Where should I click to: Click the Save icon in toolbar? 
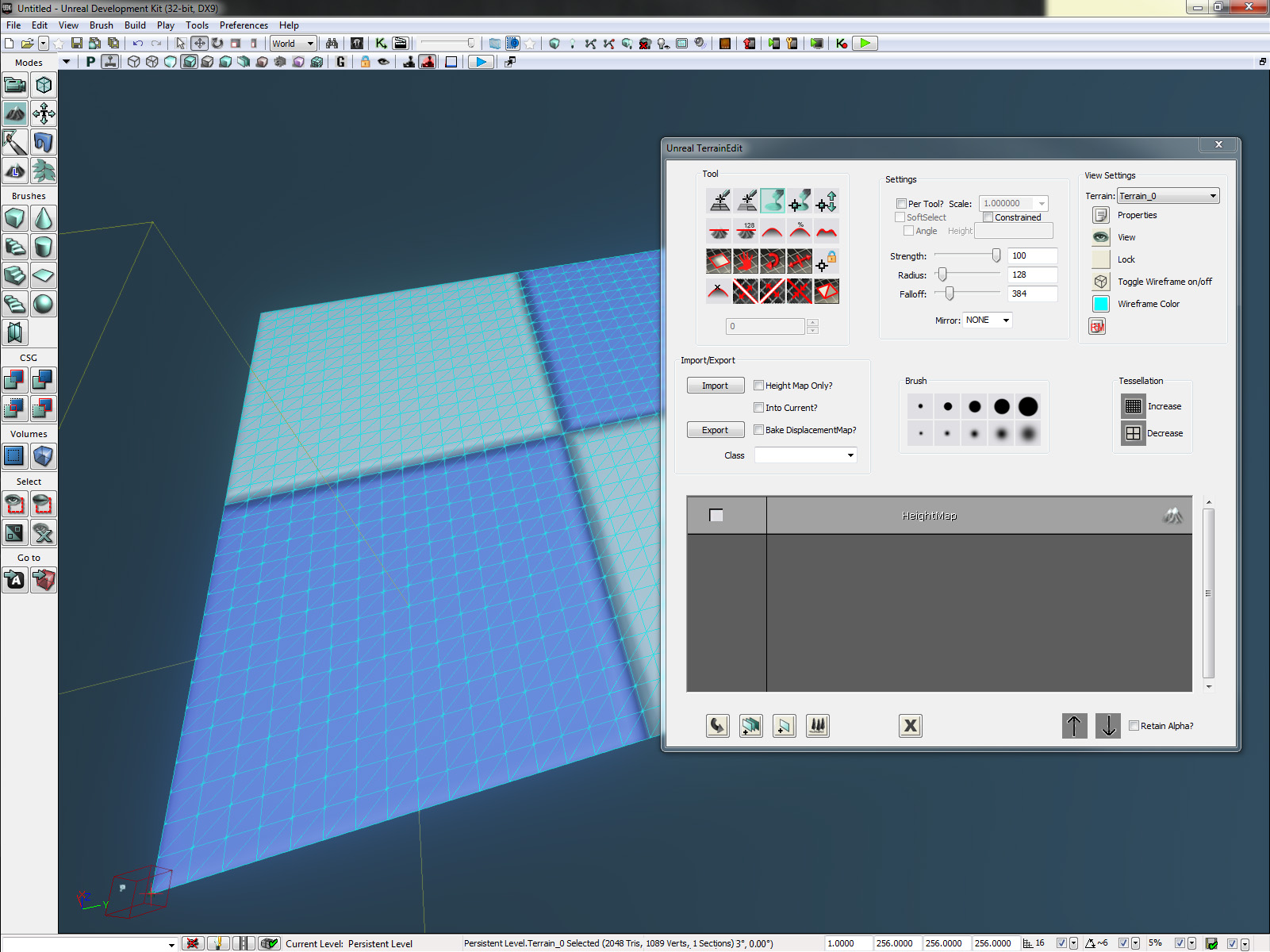click(x=77, y=44)
